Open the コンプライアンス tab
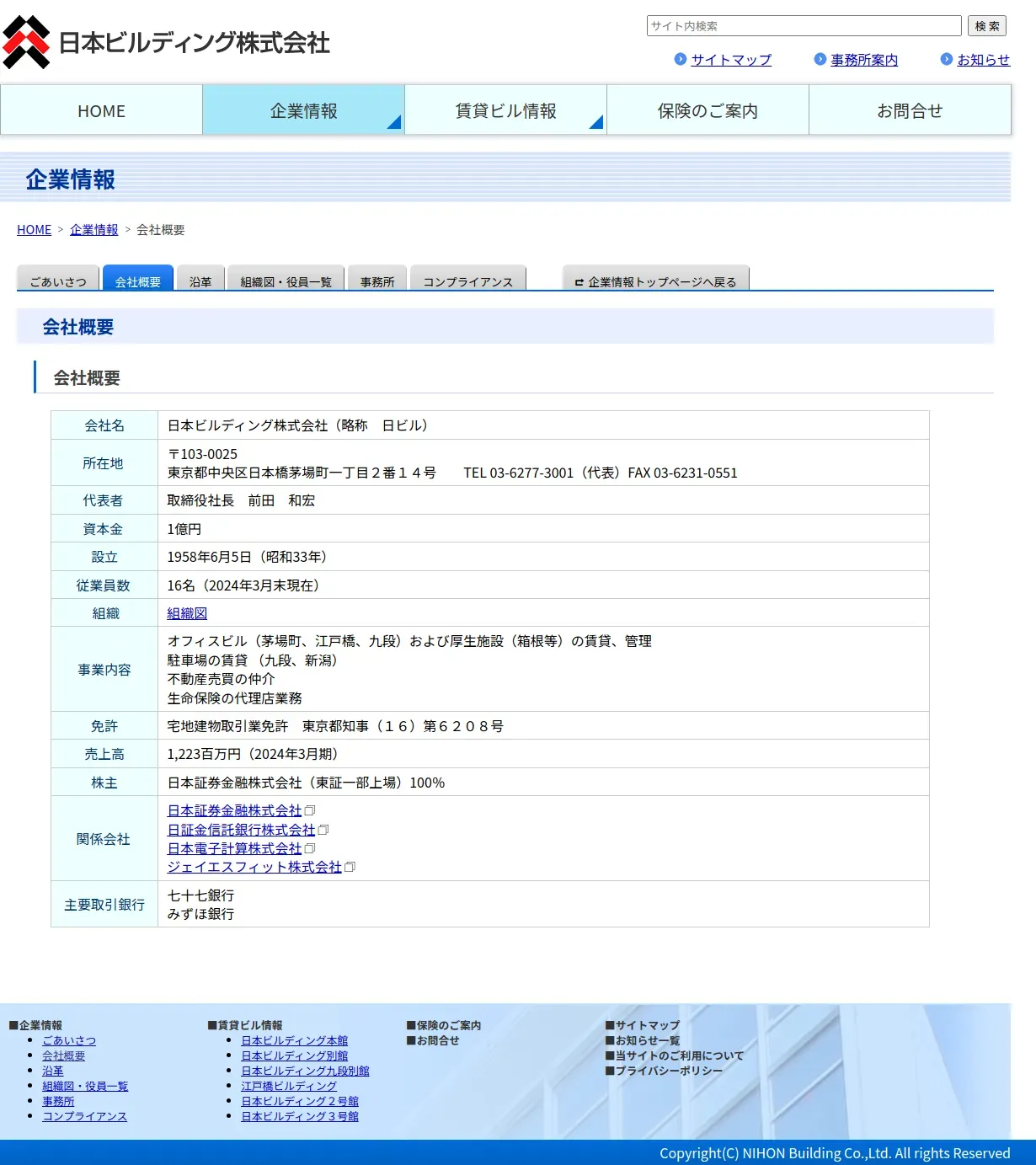 (468, 279)
